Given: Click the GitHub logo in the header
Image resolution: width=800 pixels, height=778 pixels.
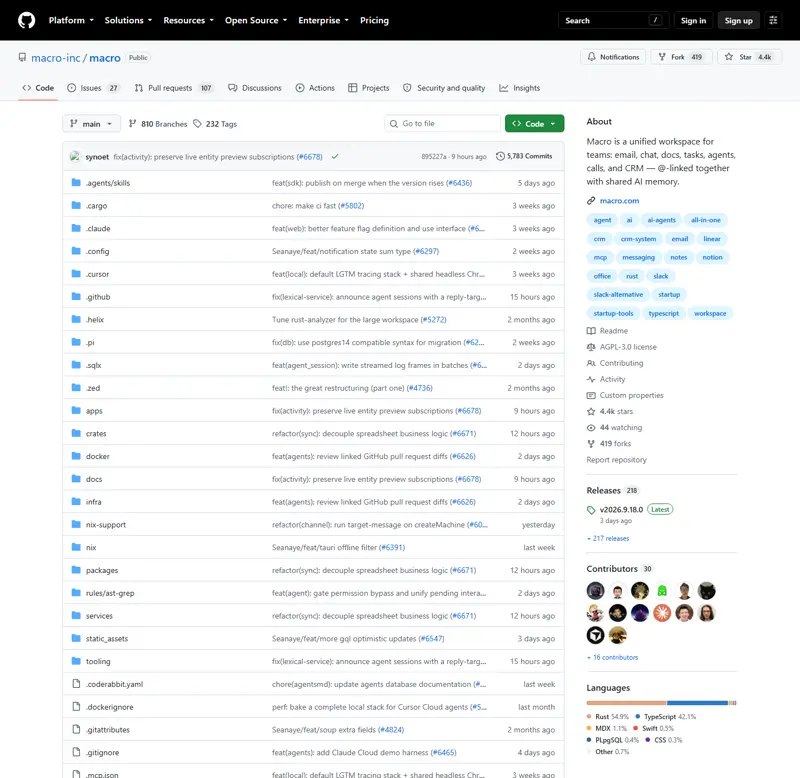Looking at the screenshot, I should point(27,20).
